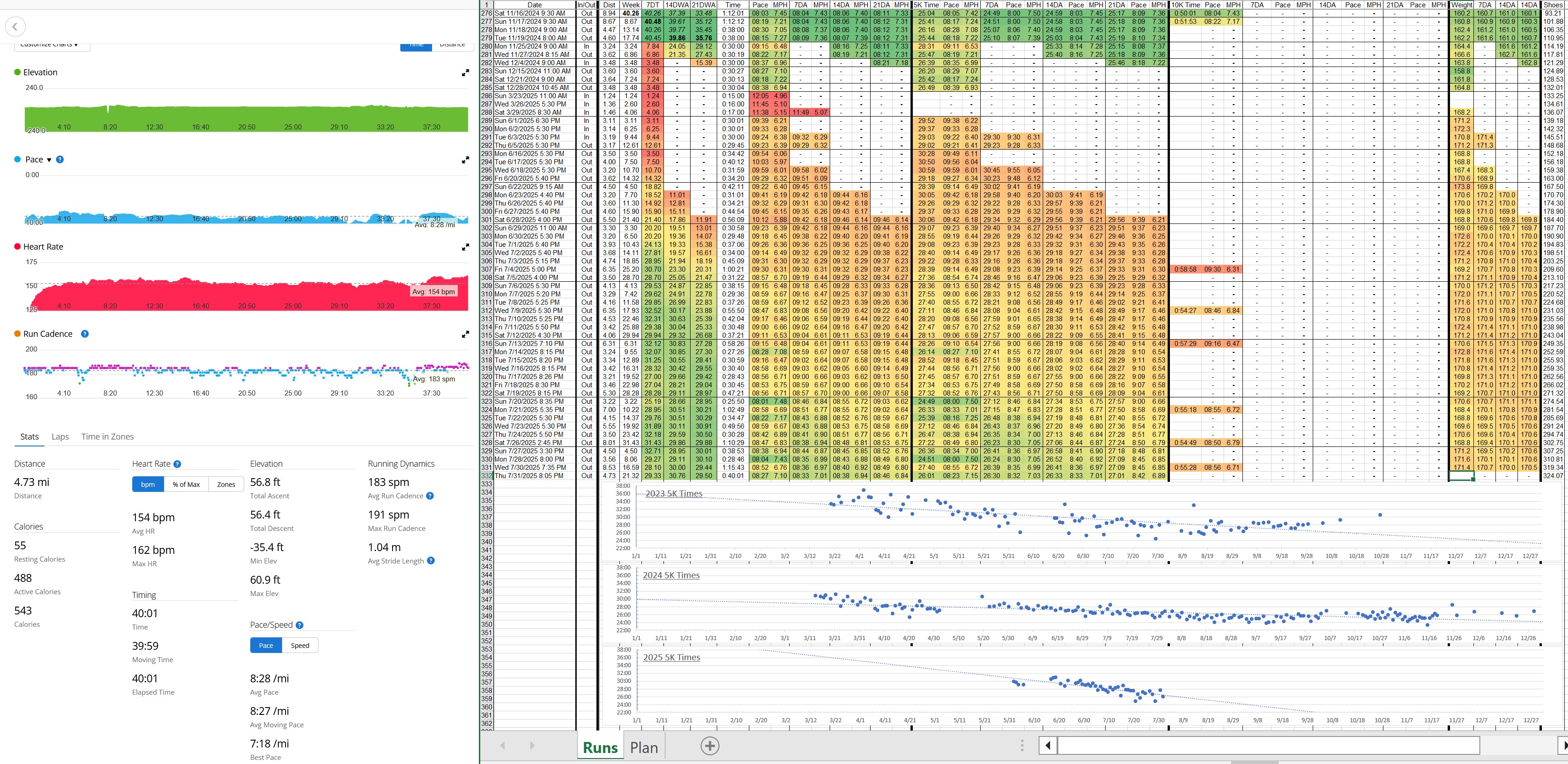This screenshot has width=1568, height=764.
Task: Expand the Heart Rate chart to full screen
Action: pos(465,247)
